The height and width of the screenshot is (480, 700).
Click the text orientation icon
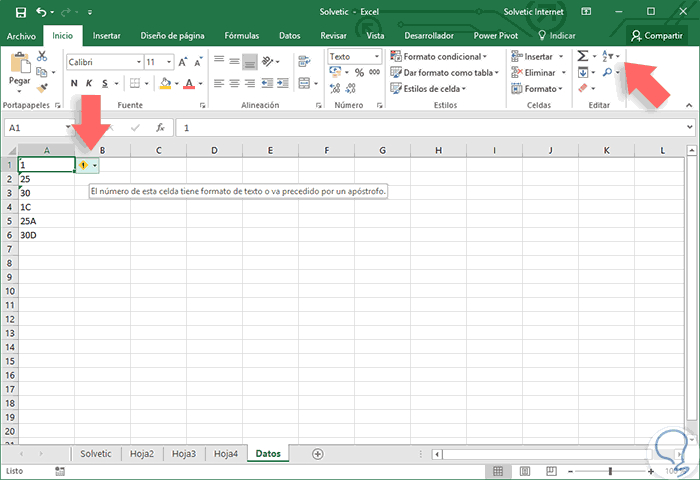[x=267, y=61]
